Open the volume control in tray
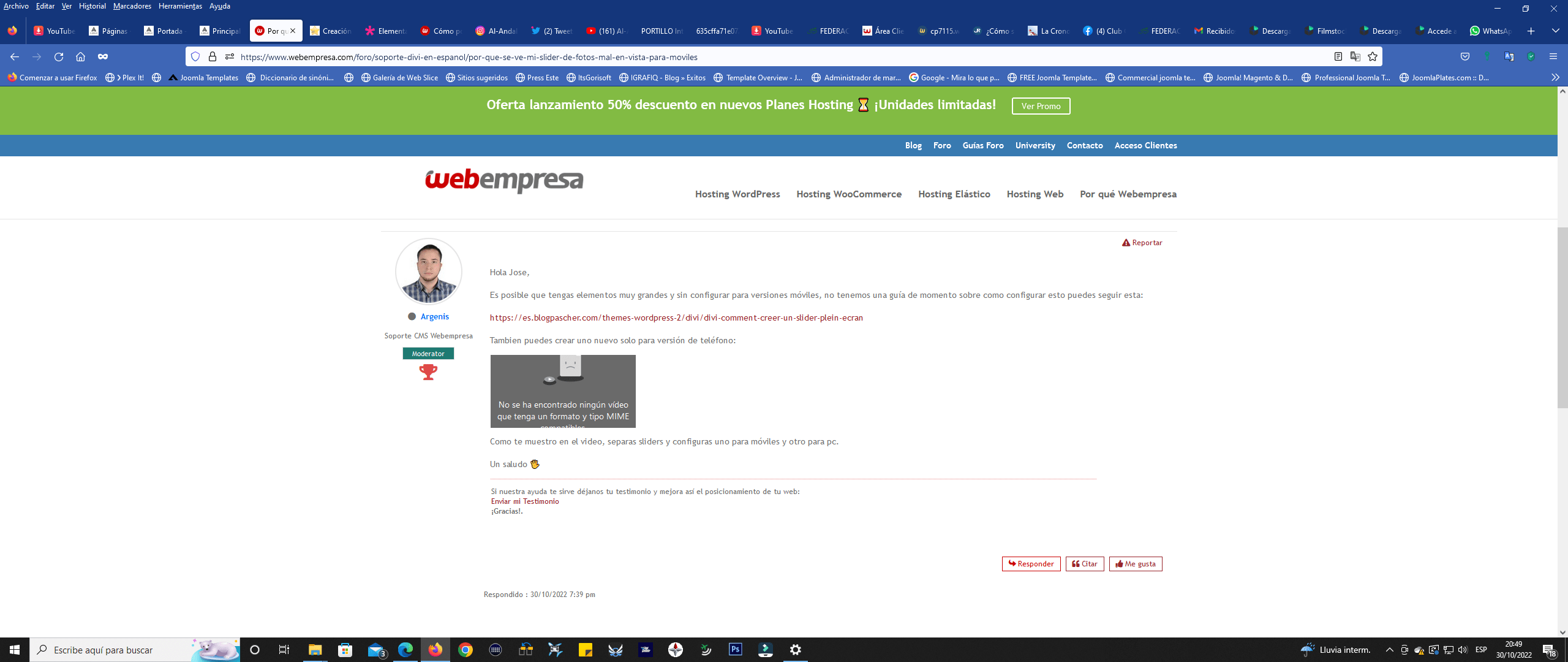Image resolution: width=1568 pixels, height=662 pixels. [x=1463, y=650]
